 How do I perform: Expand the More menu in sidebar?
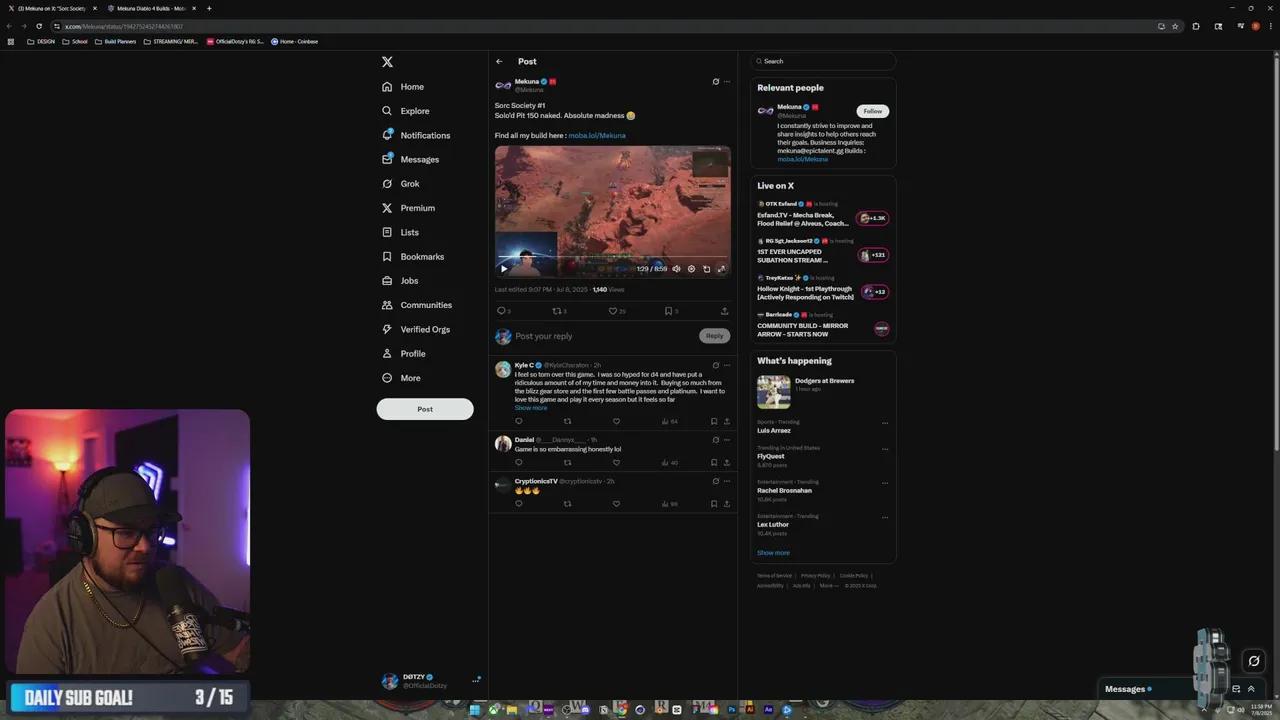[401, 378]
